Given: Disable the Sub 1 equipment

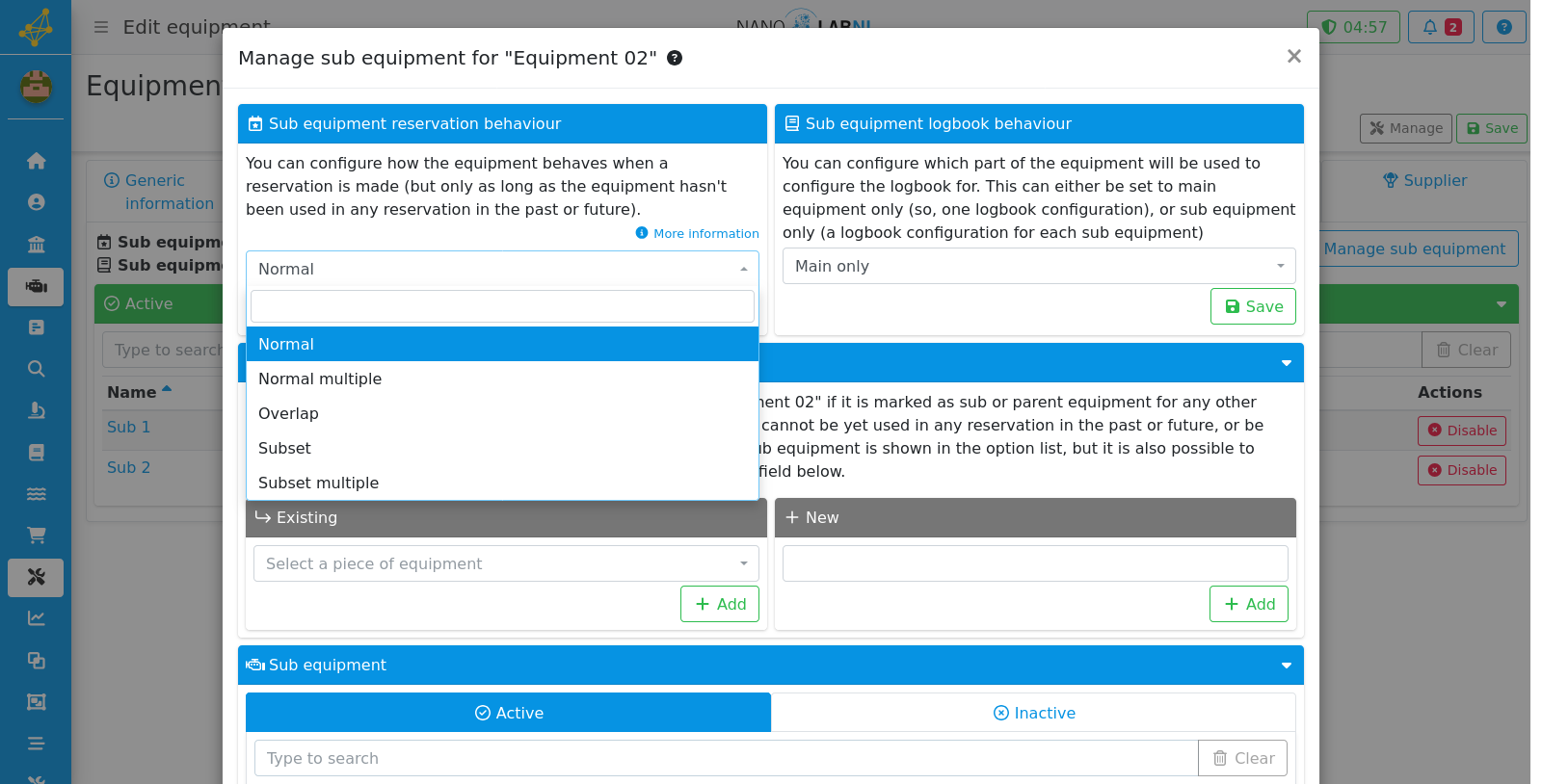Looking at the screenshot, I should (1461, 431).
